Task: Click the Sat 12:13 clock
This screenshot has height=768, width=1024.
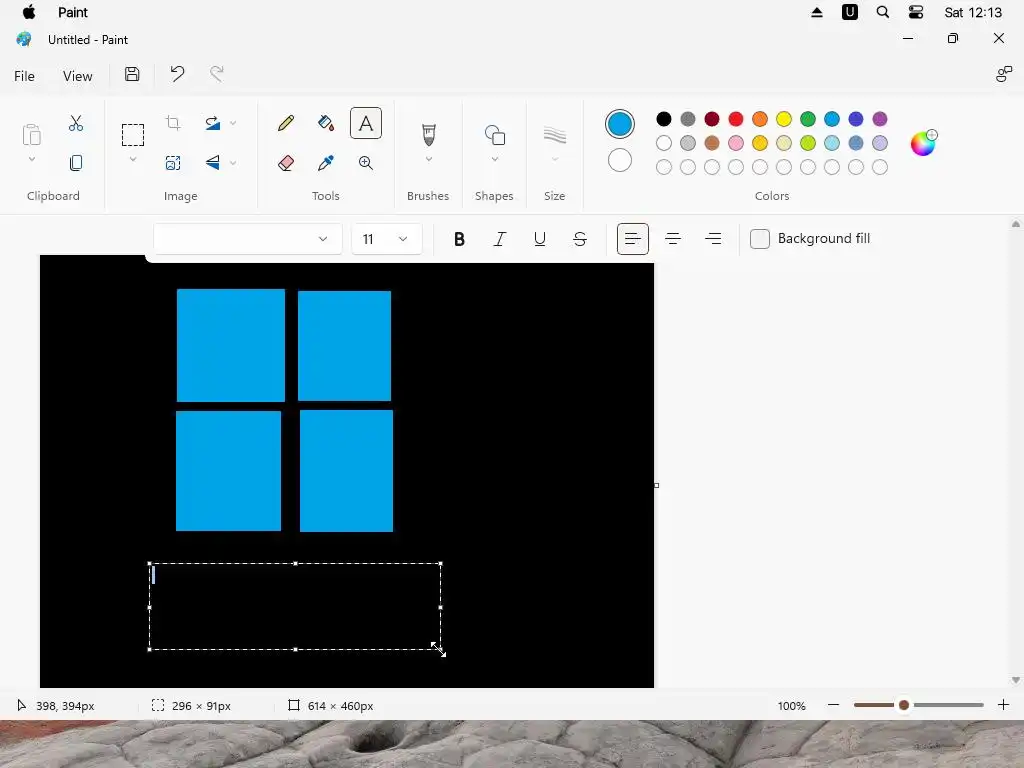Action: tap(973, 12)
